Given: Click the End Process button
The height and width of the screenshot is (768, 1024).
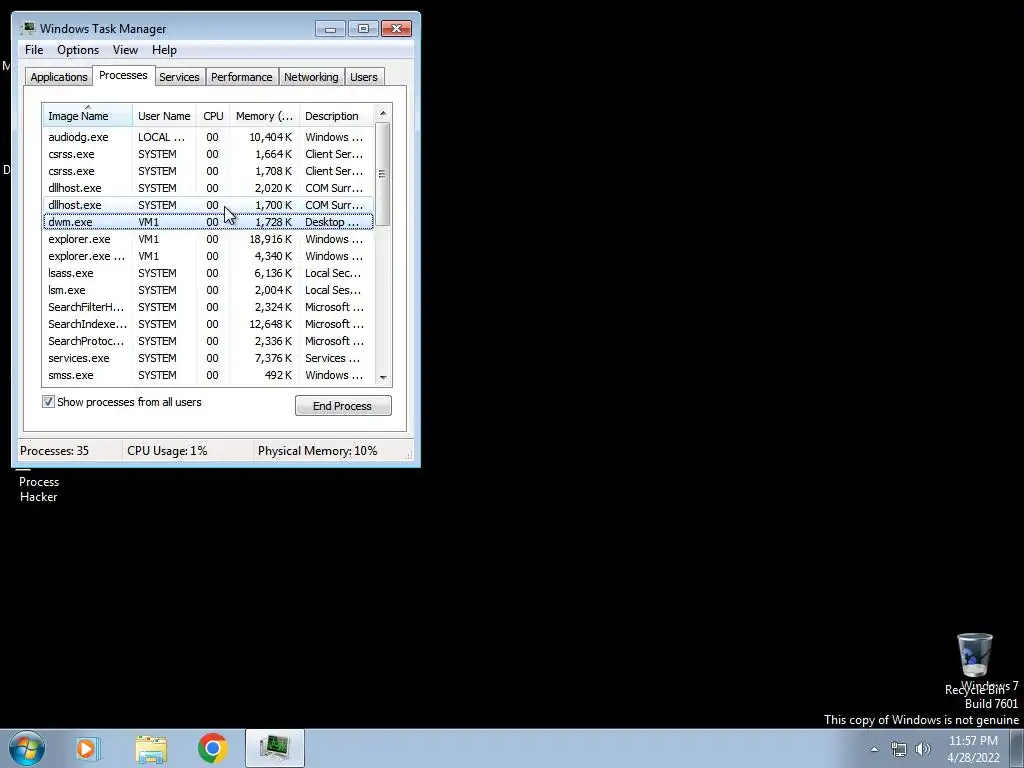Looking at the screenshot, I should (x=343, y=406).
